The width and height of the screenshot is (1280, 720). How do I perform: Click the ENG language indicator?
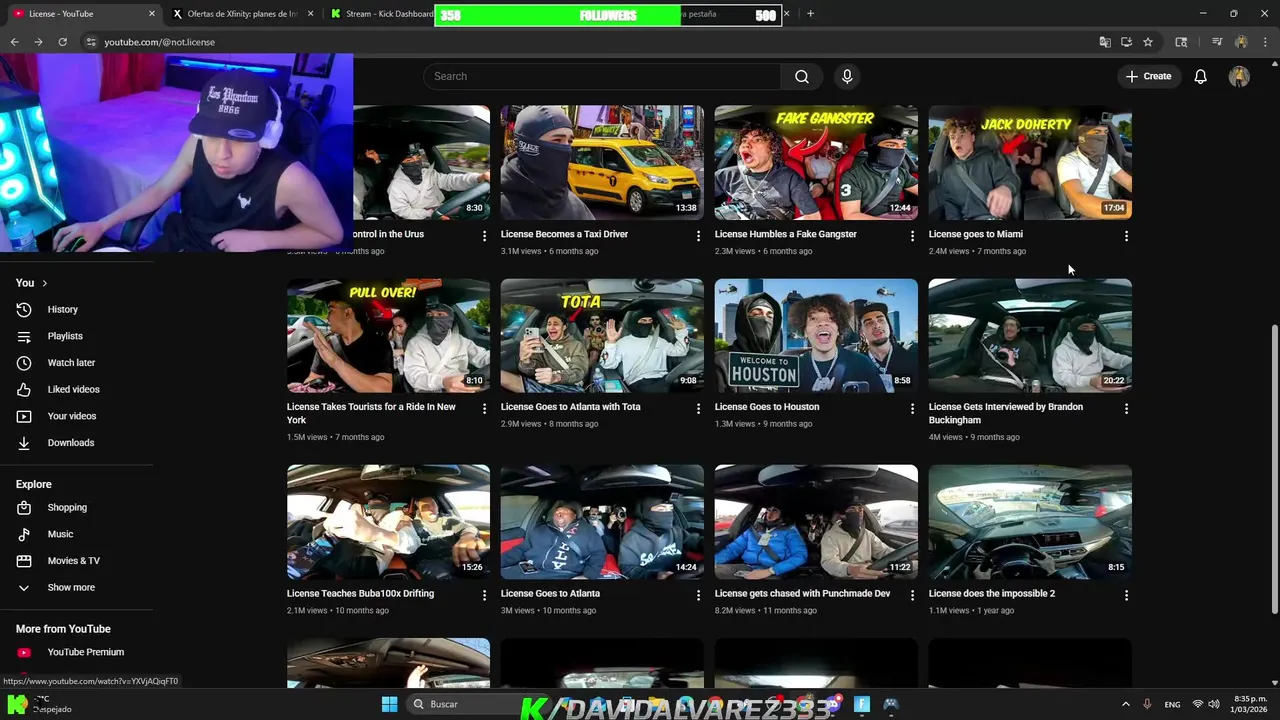[1171, 704]
